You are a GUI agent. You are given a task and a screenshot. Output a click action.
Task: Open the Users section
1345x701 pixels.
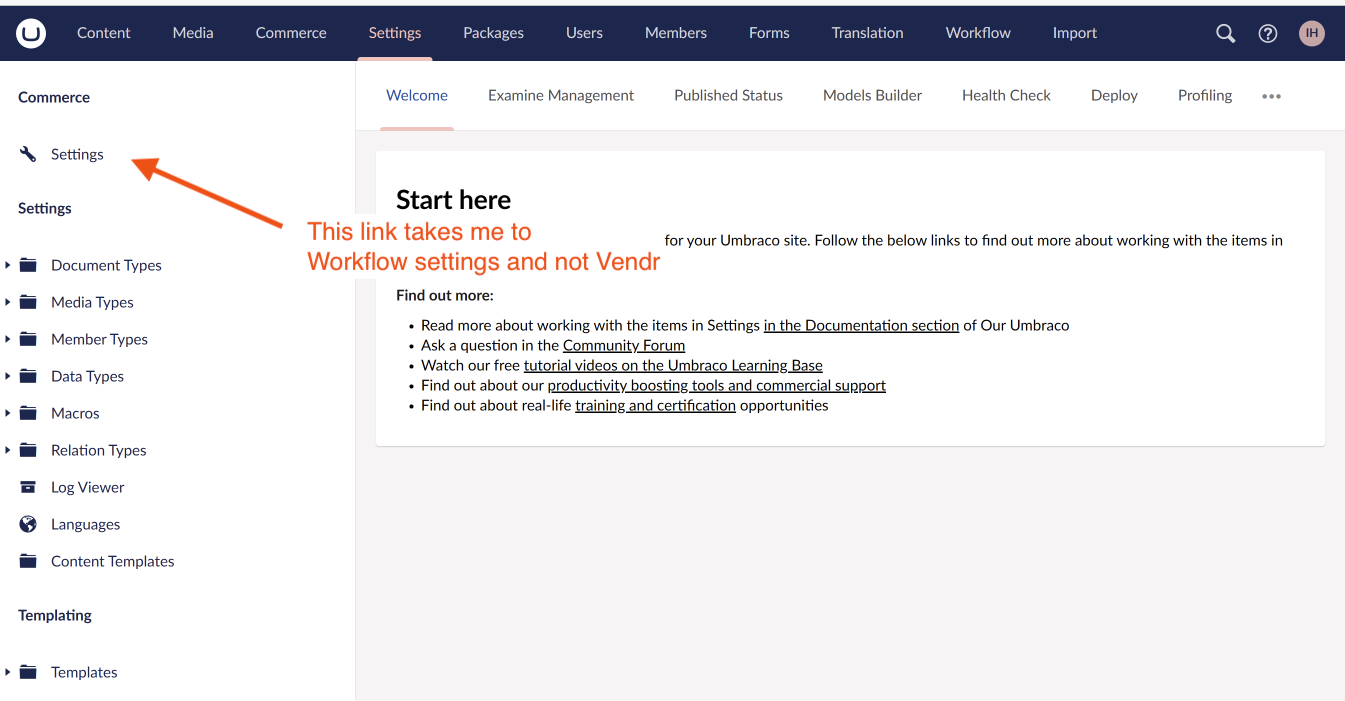coord(584,33)
